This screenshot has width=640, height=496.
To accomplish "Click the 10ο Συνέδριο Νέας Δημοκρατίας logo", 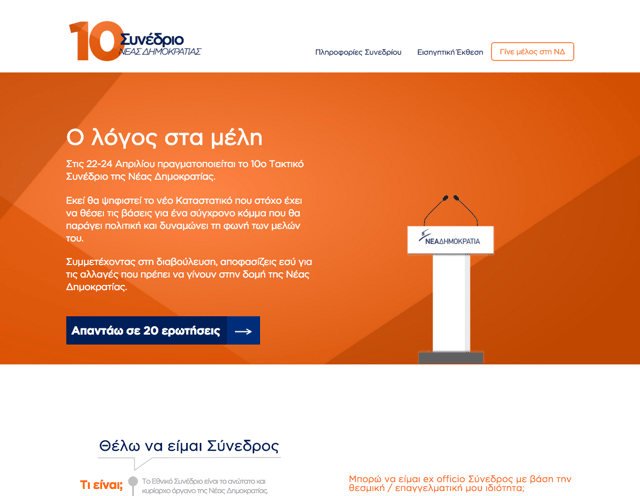I will (136, 41).
